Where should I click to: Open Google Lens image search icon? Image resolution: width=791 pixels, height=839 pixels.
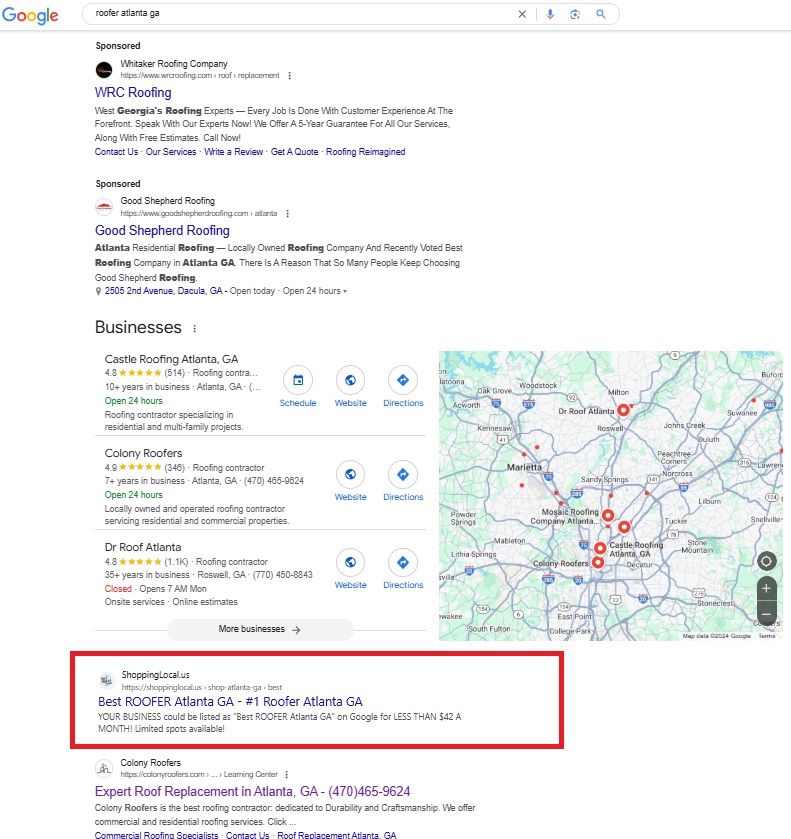click(575, 14)
